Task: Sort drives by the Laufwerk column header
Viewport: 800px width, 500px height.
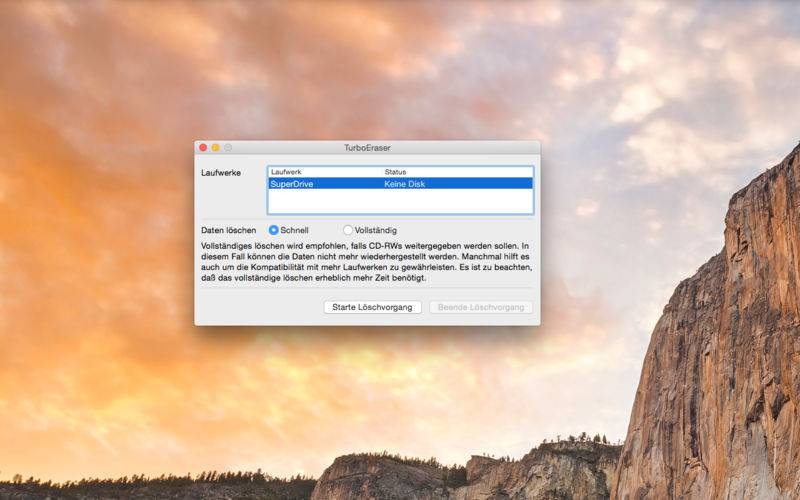Action: click(x=300, y=172)
